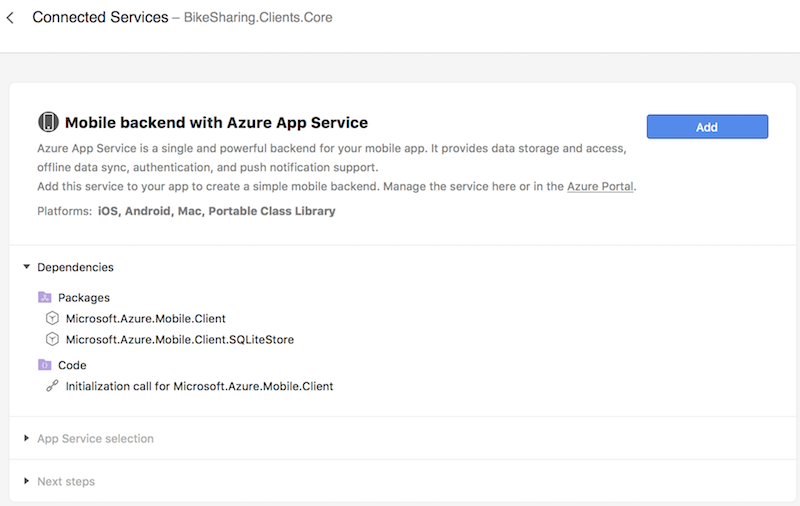
Task: Open the Azure Portal link
Action: 600,186
